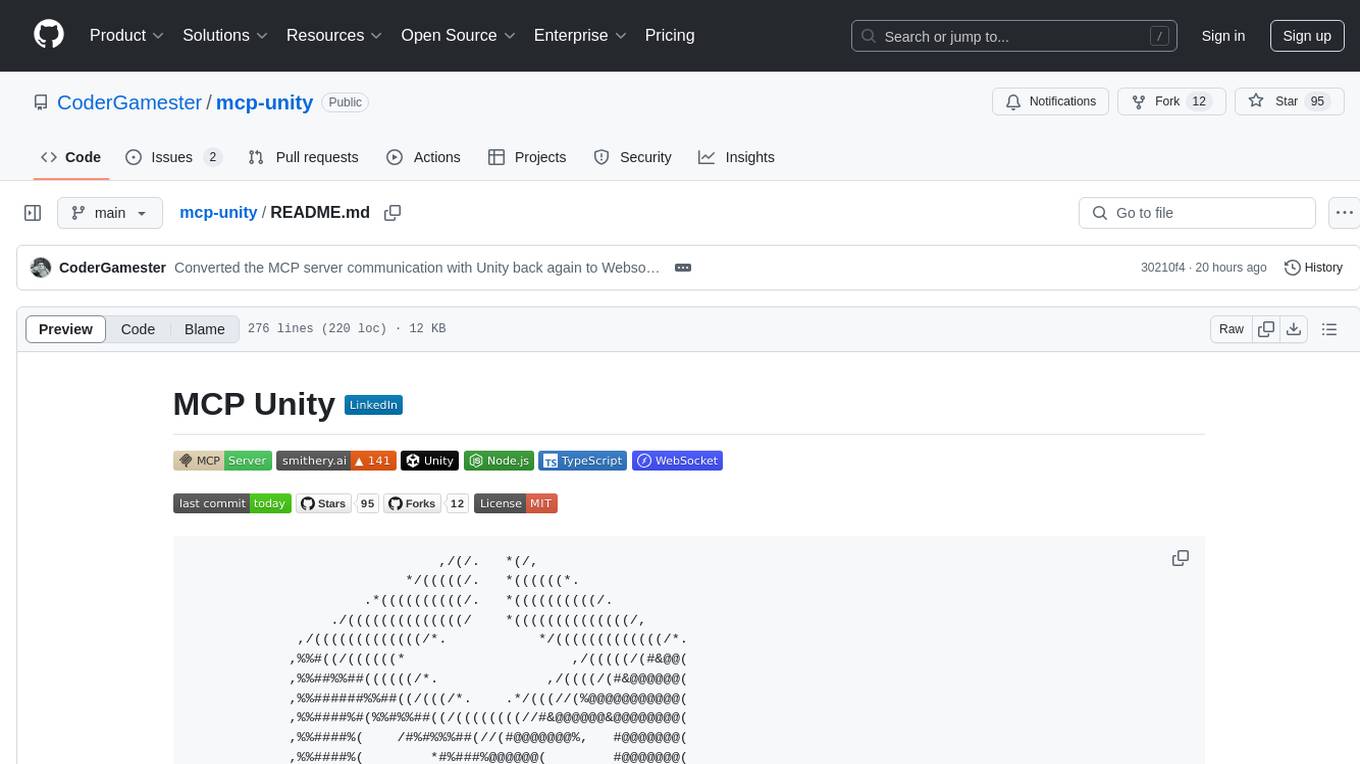Toggle the file tree side panel
This screenshot has height=764, width=1360.
(32, 213)
